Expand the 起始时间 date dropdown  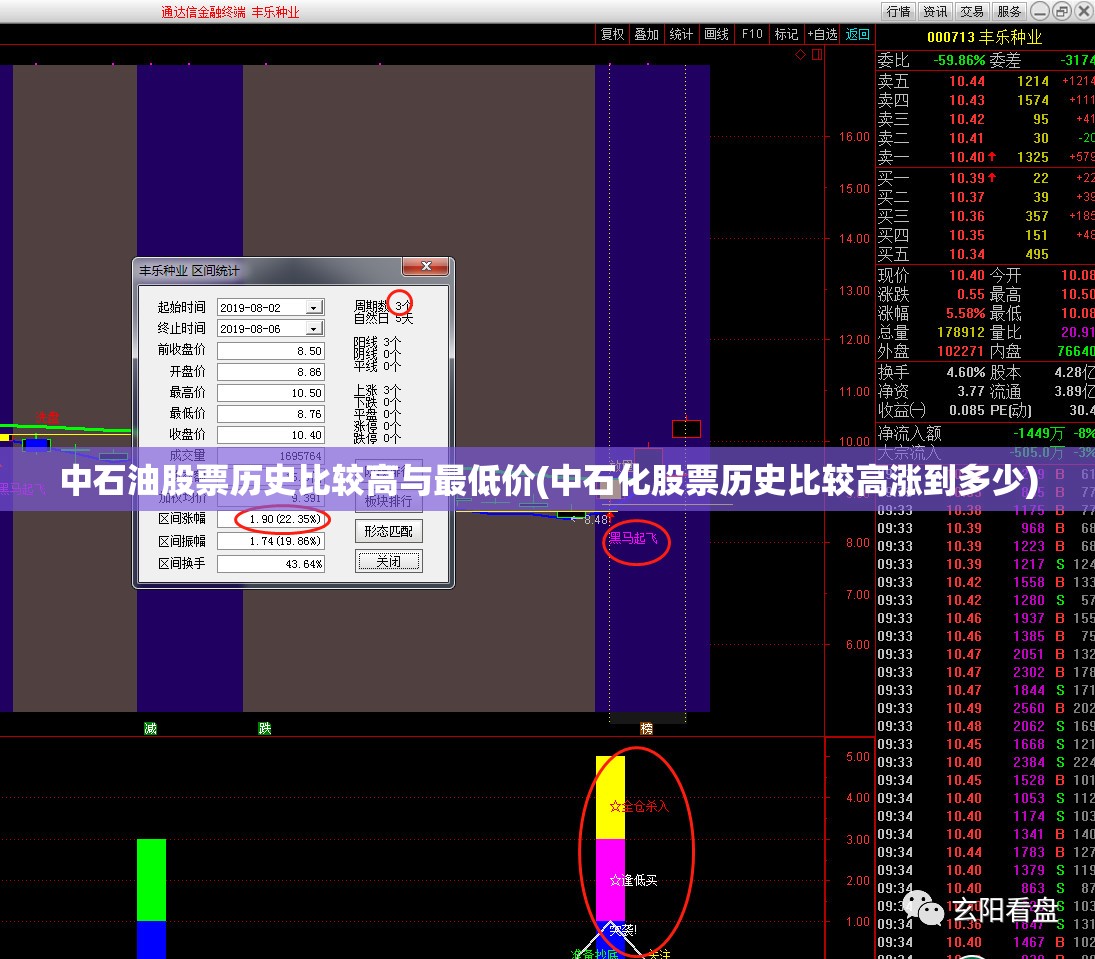tap(314, 308)
